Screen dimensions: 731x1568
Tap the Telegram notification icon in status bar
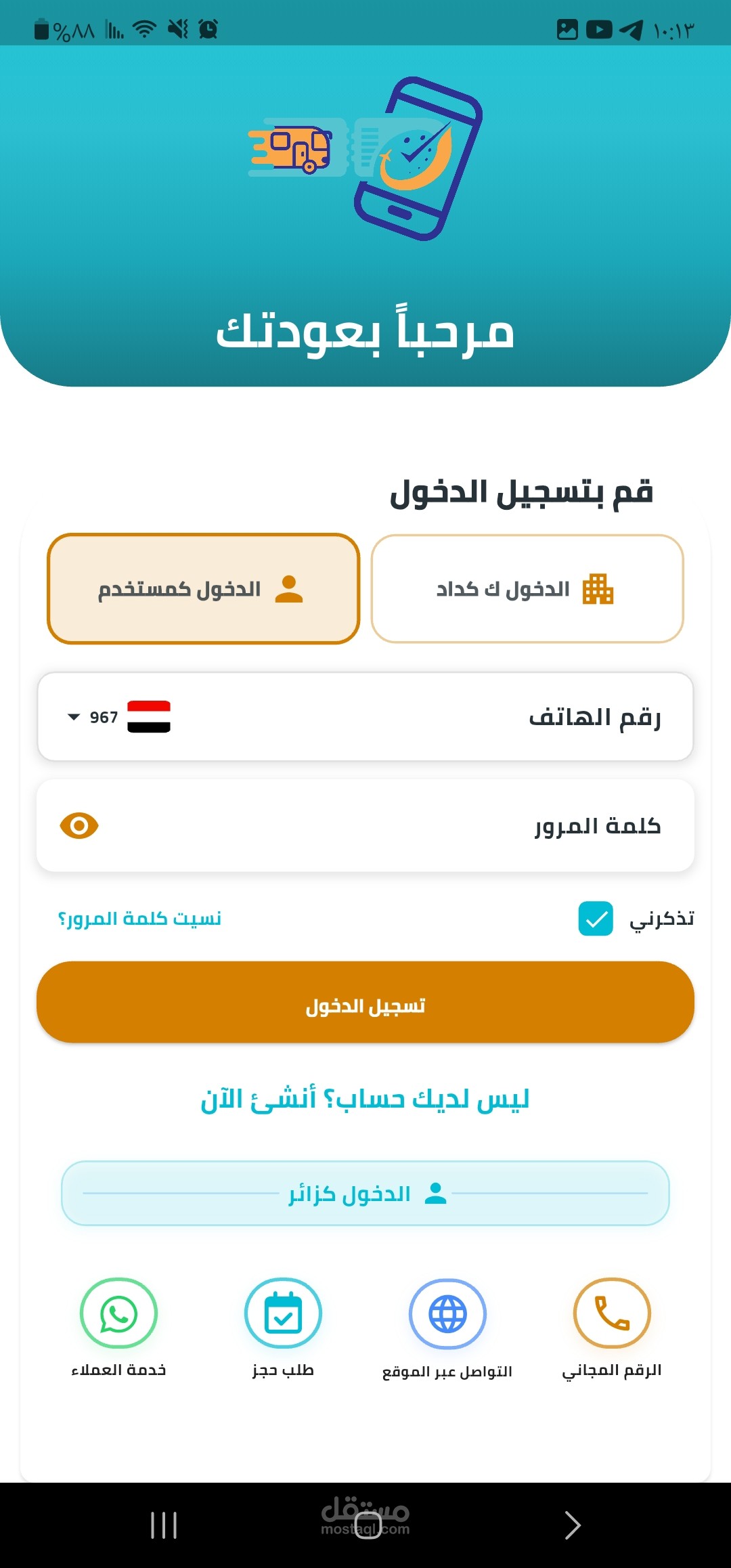(631, 30)
